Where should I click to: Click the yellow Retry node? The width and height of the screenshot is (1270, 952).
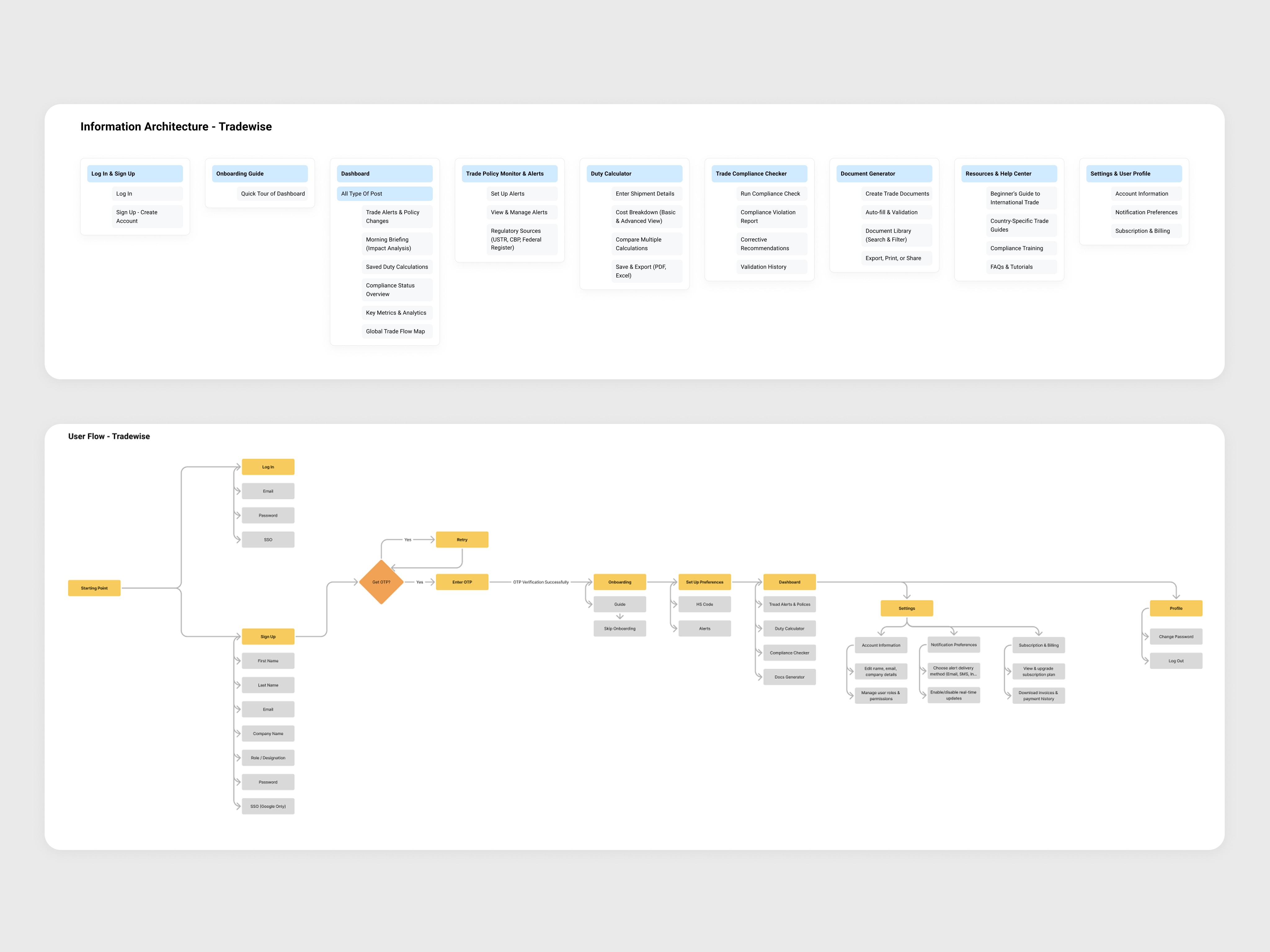(462, 540)
